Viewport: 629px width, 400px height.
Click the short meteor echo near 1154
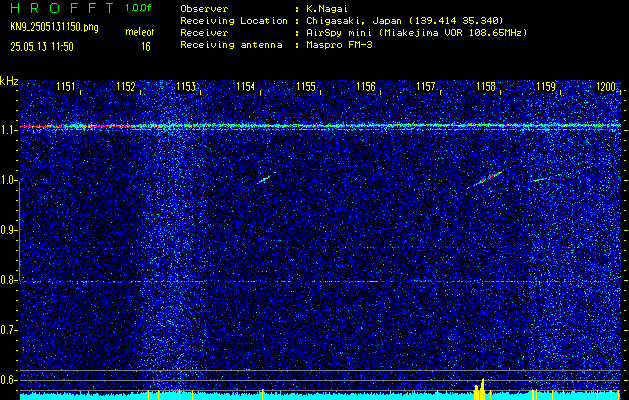(x=264, y=179)
